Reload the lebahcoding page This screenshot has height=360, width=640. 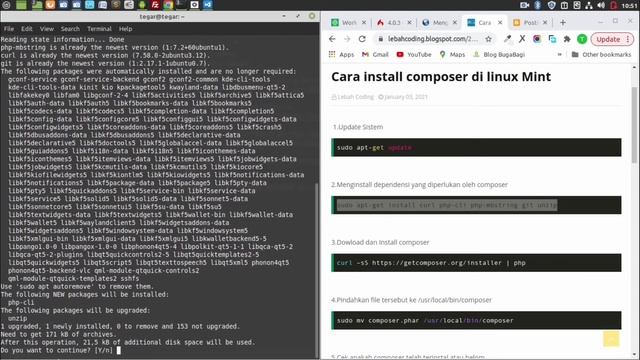coord(362,39)
